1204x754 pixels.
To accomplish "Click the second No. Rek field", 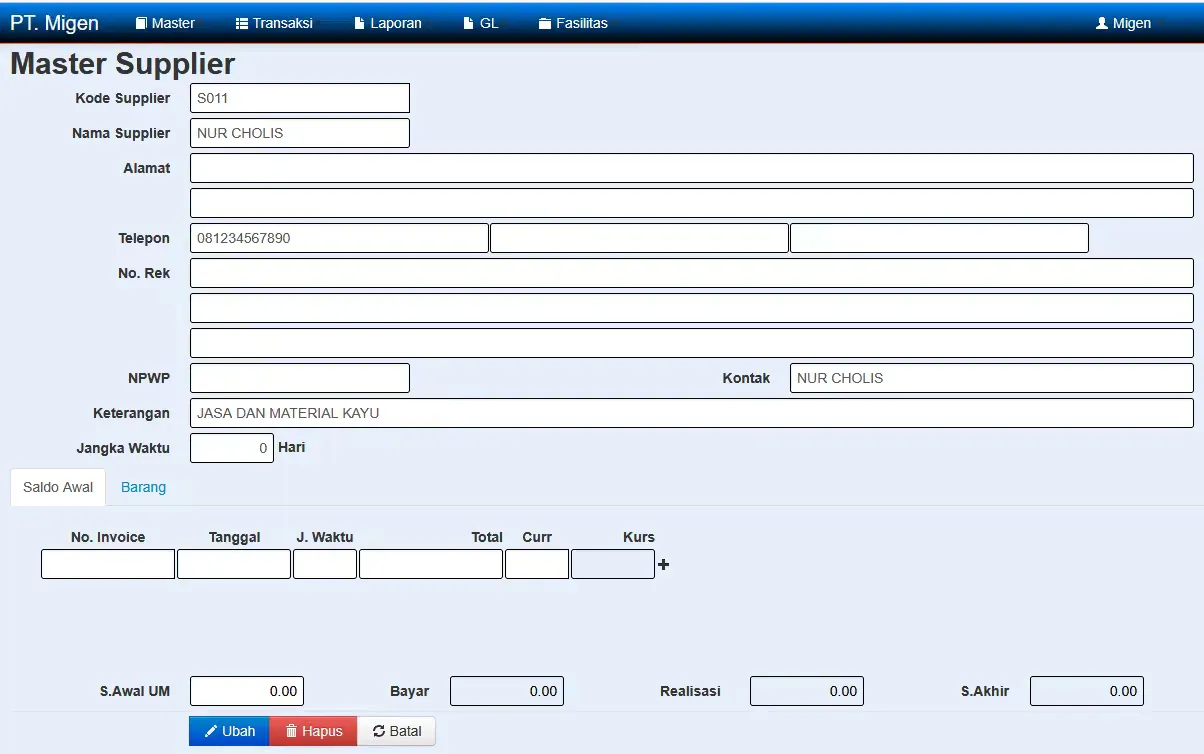I will (692, 308).
